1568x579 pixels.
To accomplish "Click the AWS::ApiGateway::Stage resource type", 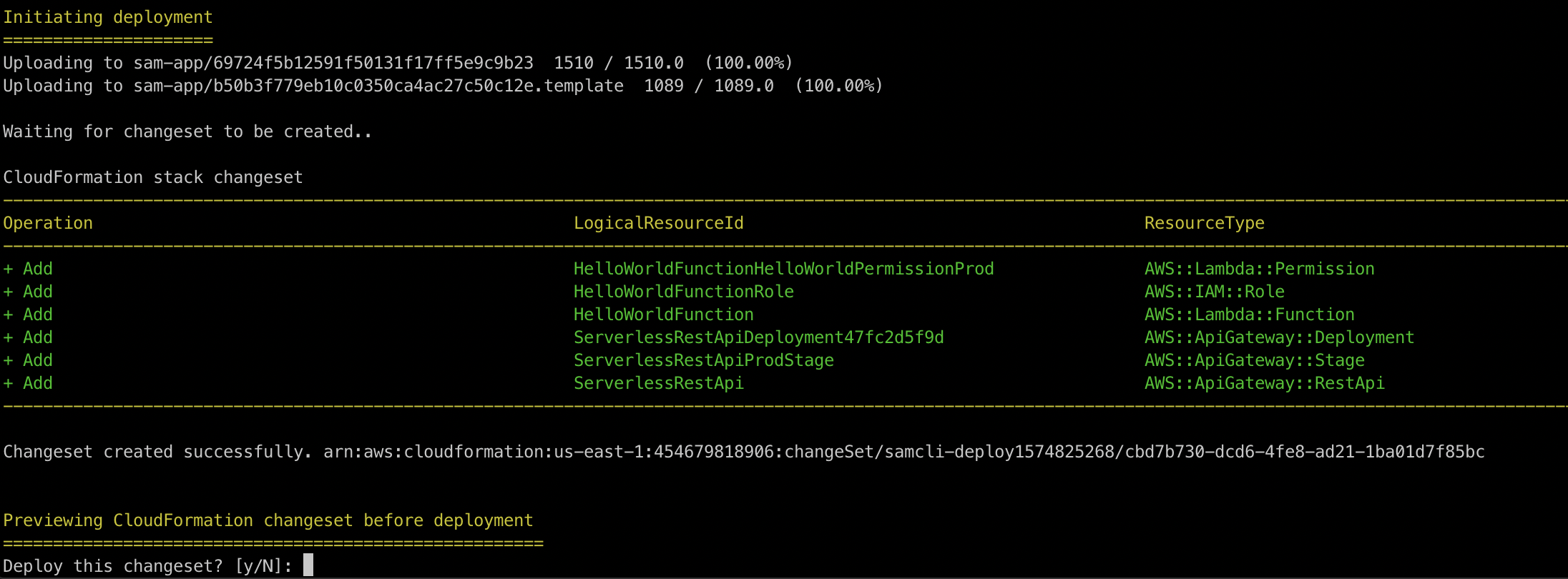I will pos(1254,360).
